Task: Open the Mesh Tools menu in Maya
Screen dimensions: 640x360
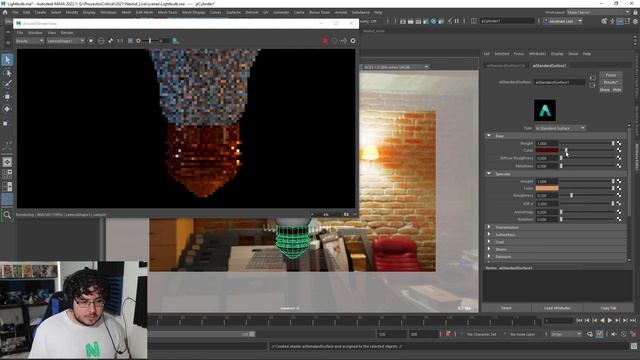Action: point(167,13)
